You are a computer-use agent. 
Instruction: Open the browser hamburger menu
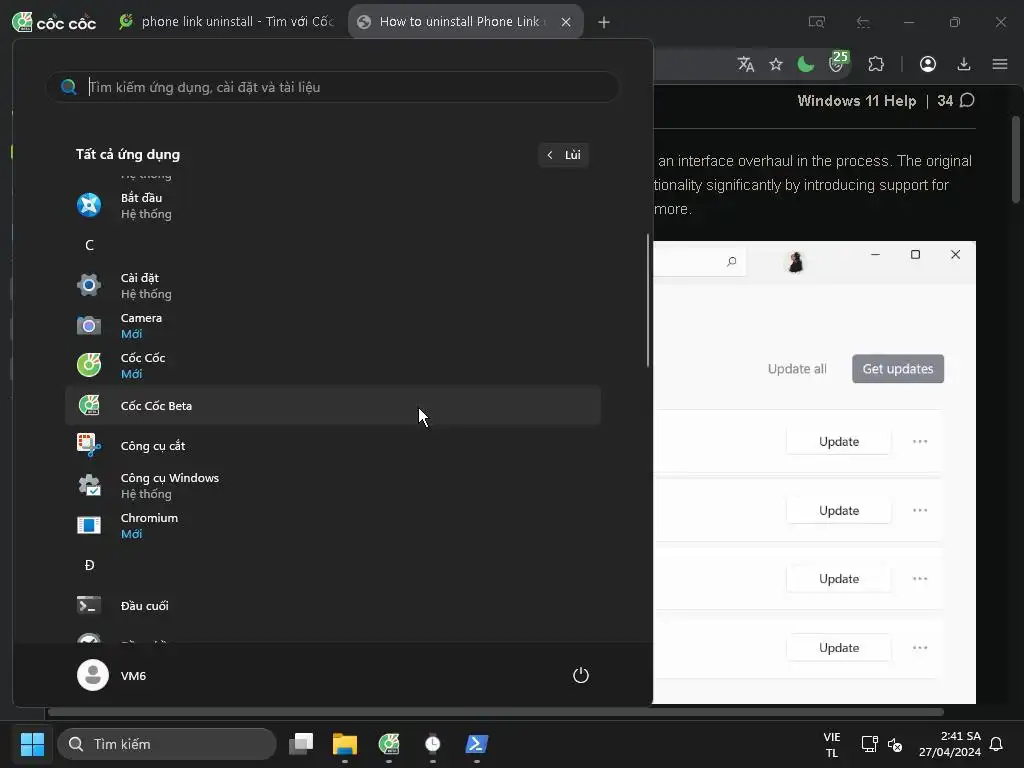pyautogui.click(x=1000, y=64)
